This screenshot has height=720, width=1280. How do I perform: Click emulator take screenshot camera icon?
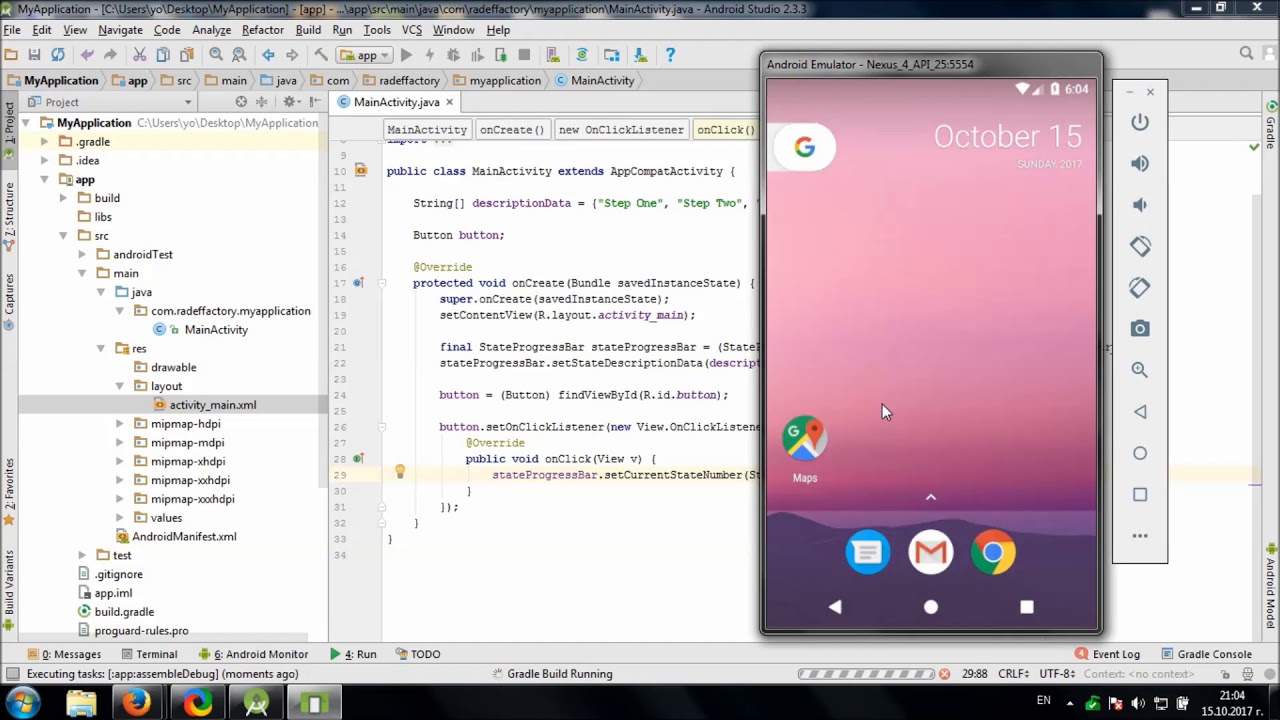pos(1139,328)
